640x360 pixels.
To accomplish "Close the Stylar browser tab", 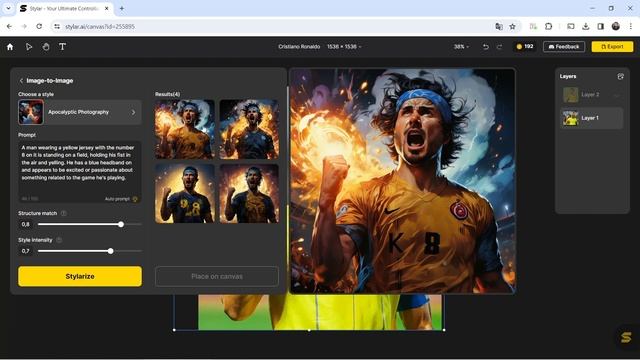I will pos(107,8).
